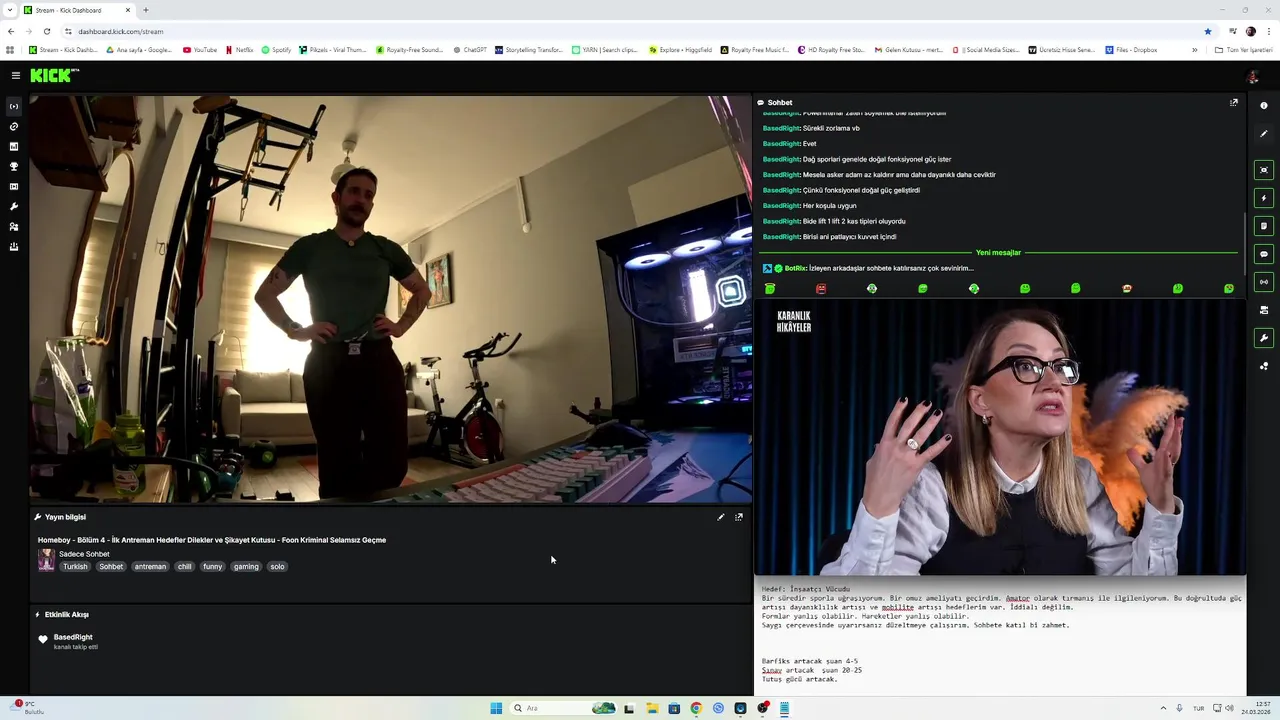
Task: Click the stacked layers icon in right sidebar
Action: (x=1264, y=310)
